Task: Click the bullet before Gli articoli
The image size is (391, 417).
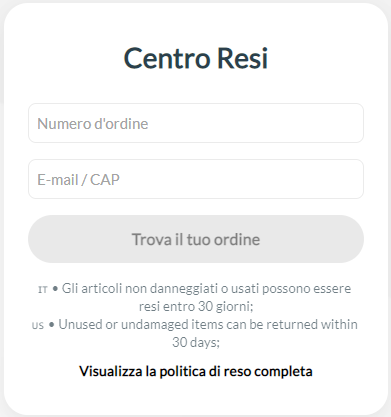Action: coord(55,289)
